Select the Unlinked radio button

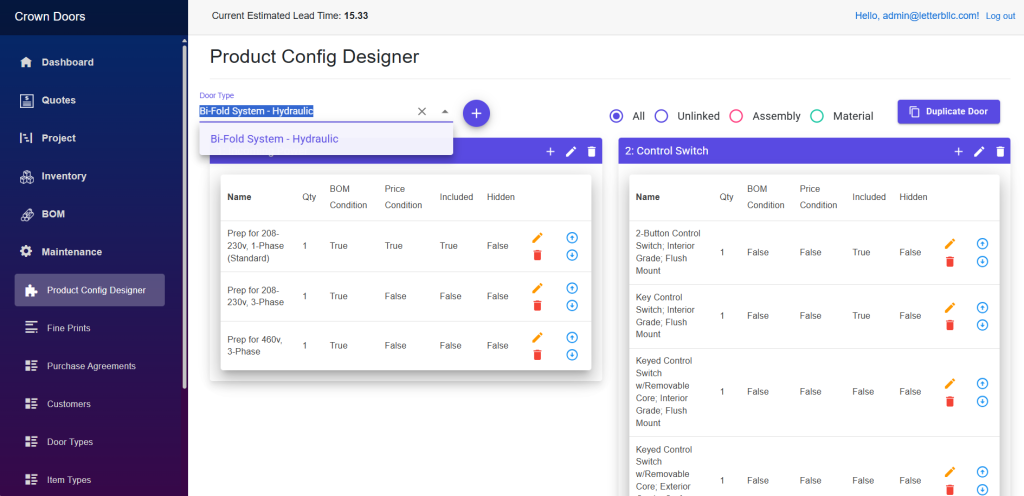(x=661, y=116)
